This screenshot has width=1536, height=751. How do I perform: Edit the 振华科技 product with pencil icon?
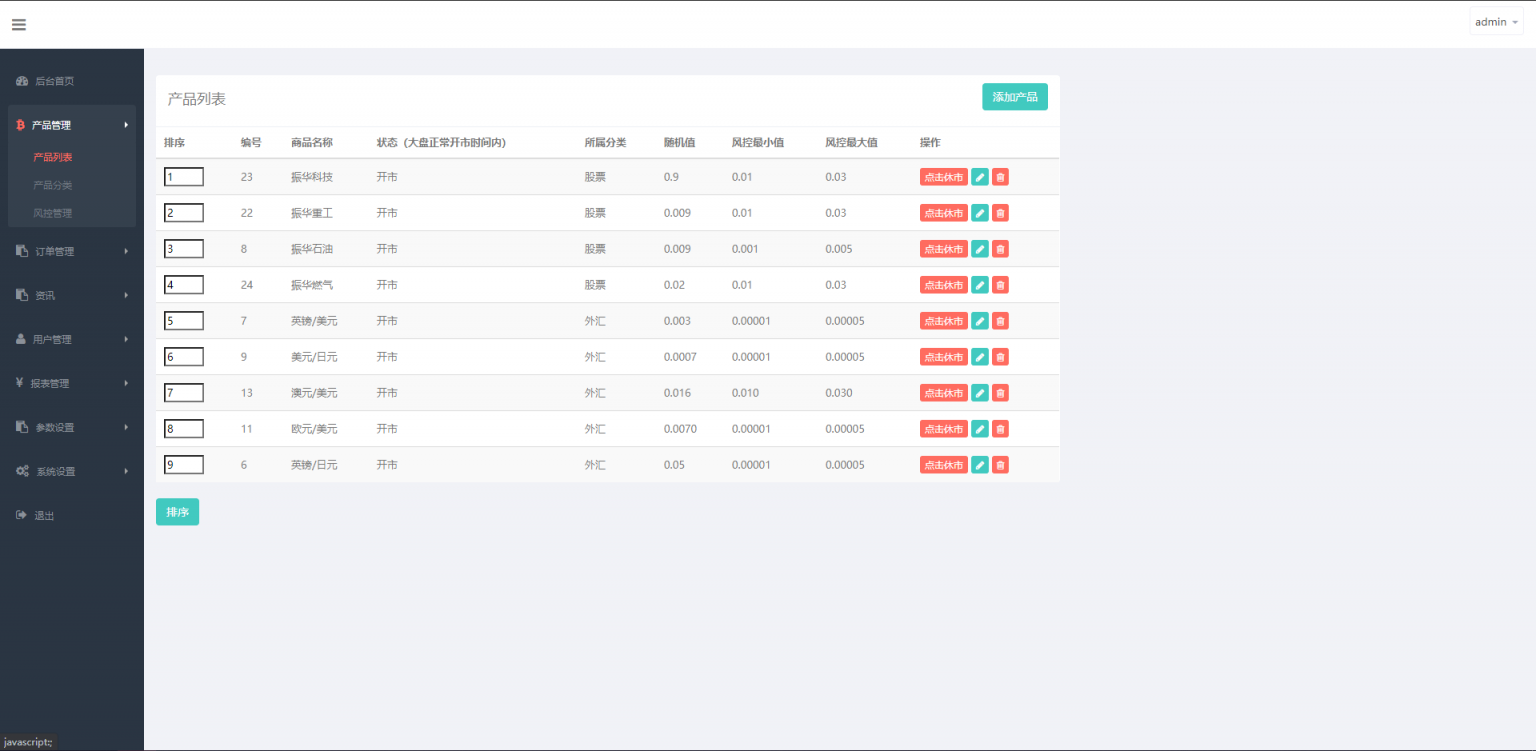[980, 177]
